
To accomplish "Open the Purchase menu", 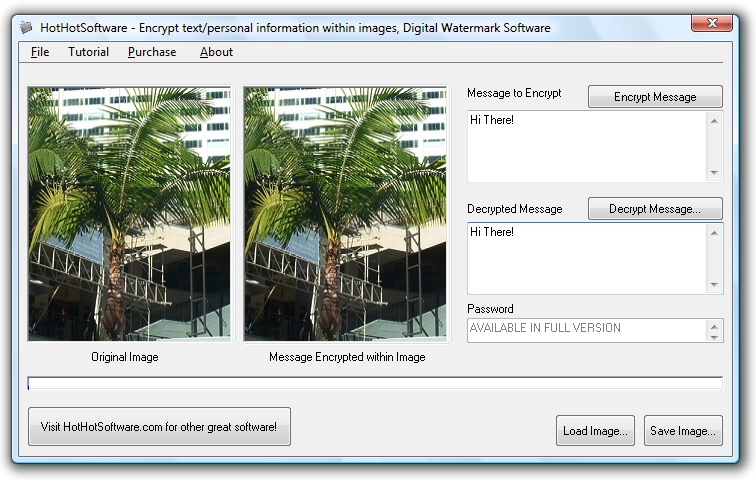I will point(152,52).
